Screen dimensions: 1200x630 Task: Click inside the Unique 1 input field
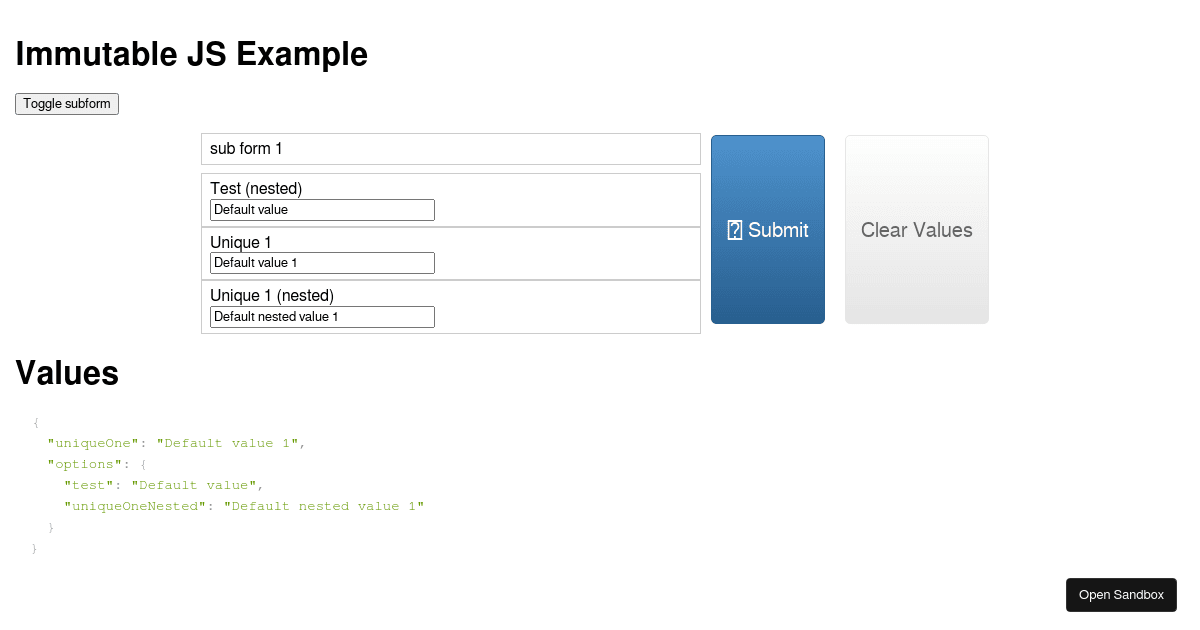tap(321, 262)
